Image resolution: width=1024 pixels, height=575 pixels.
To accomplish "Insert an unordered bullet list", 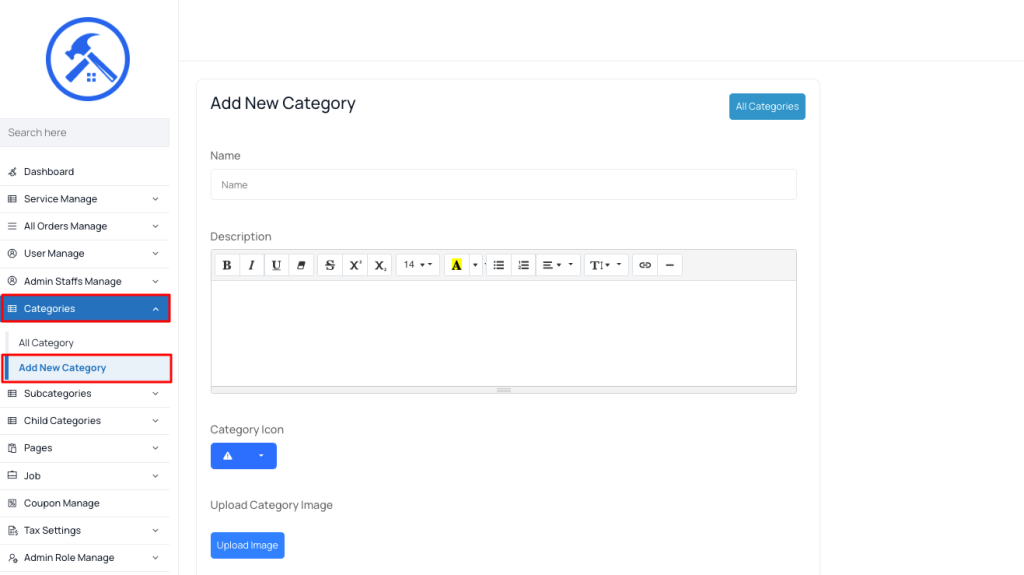I will point(498,265).
